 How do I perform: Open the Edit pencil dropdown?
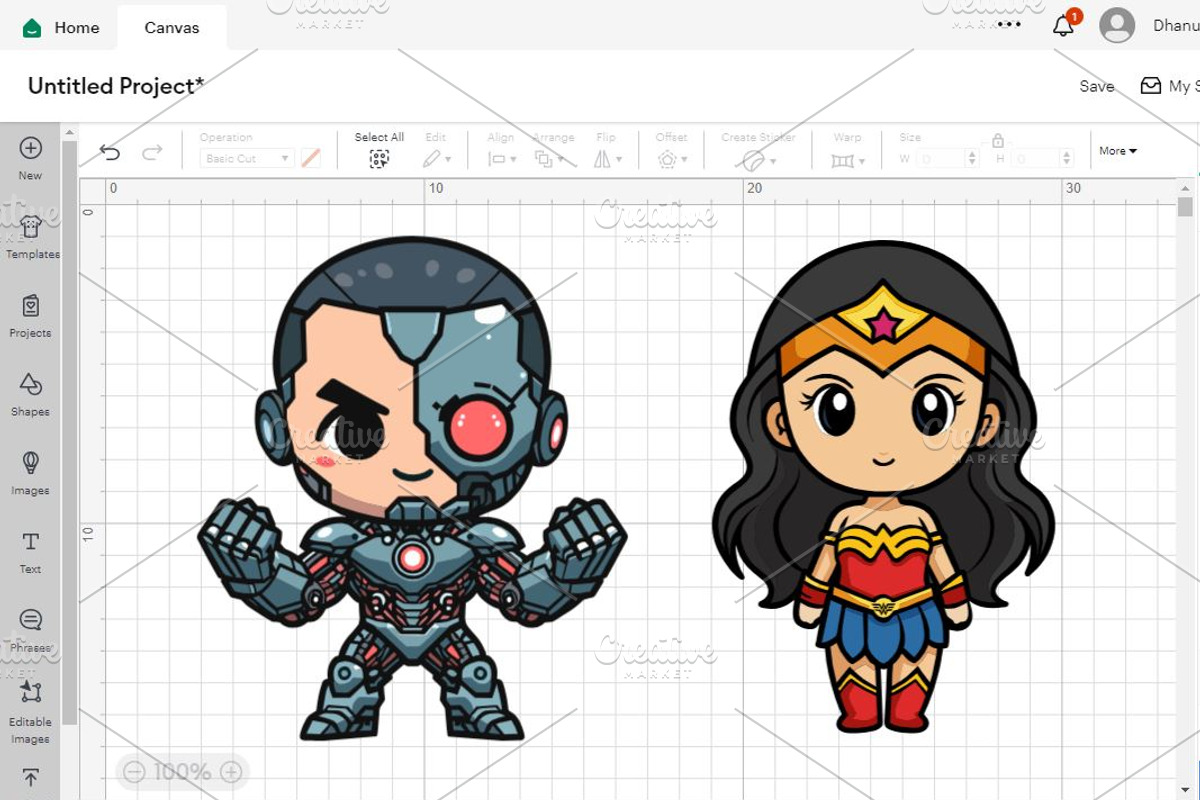point(437,158)
